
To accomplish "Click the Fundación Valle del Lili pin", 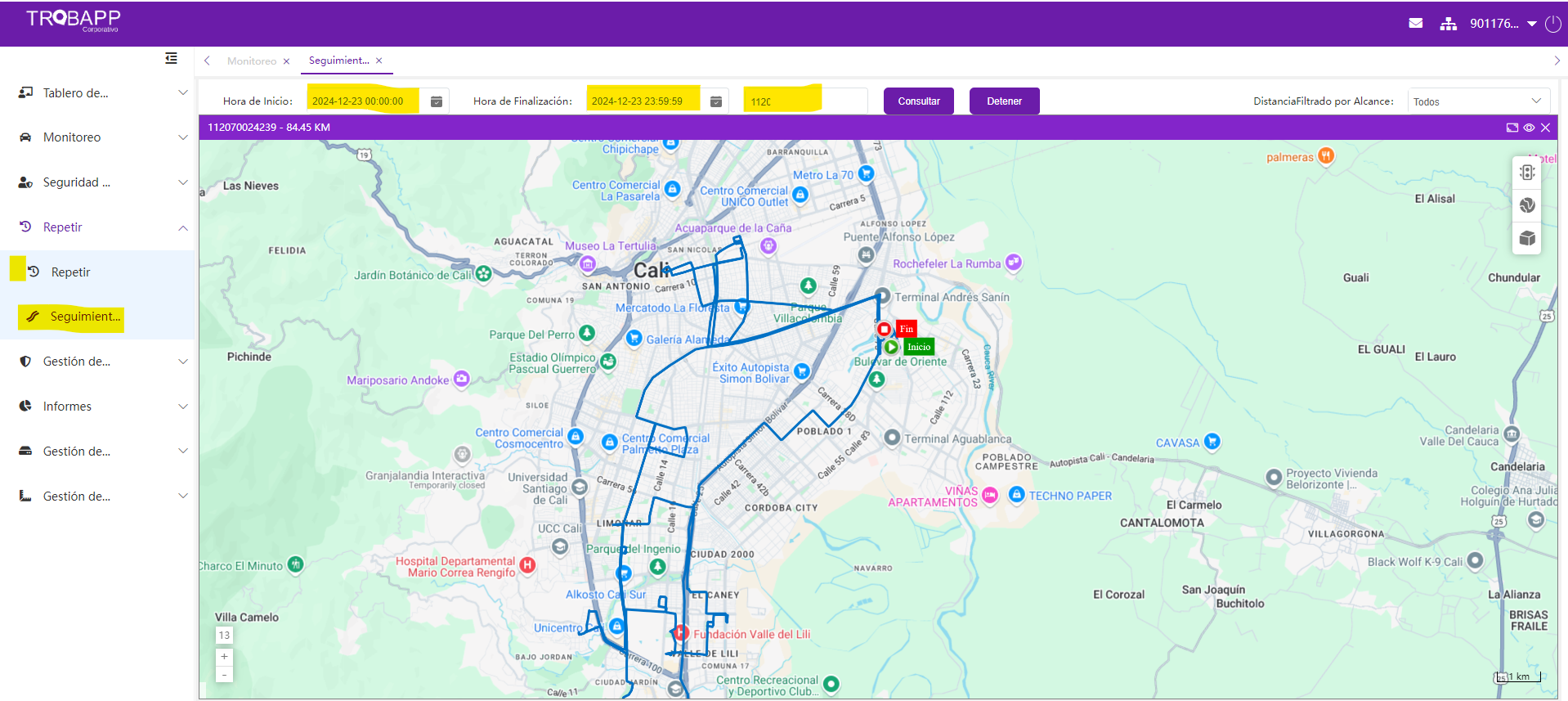I will point(681,633).
